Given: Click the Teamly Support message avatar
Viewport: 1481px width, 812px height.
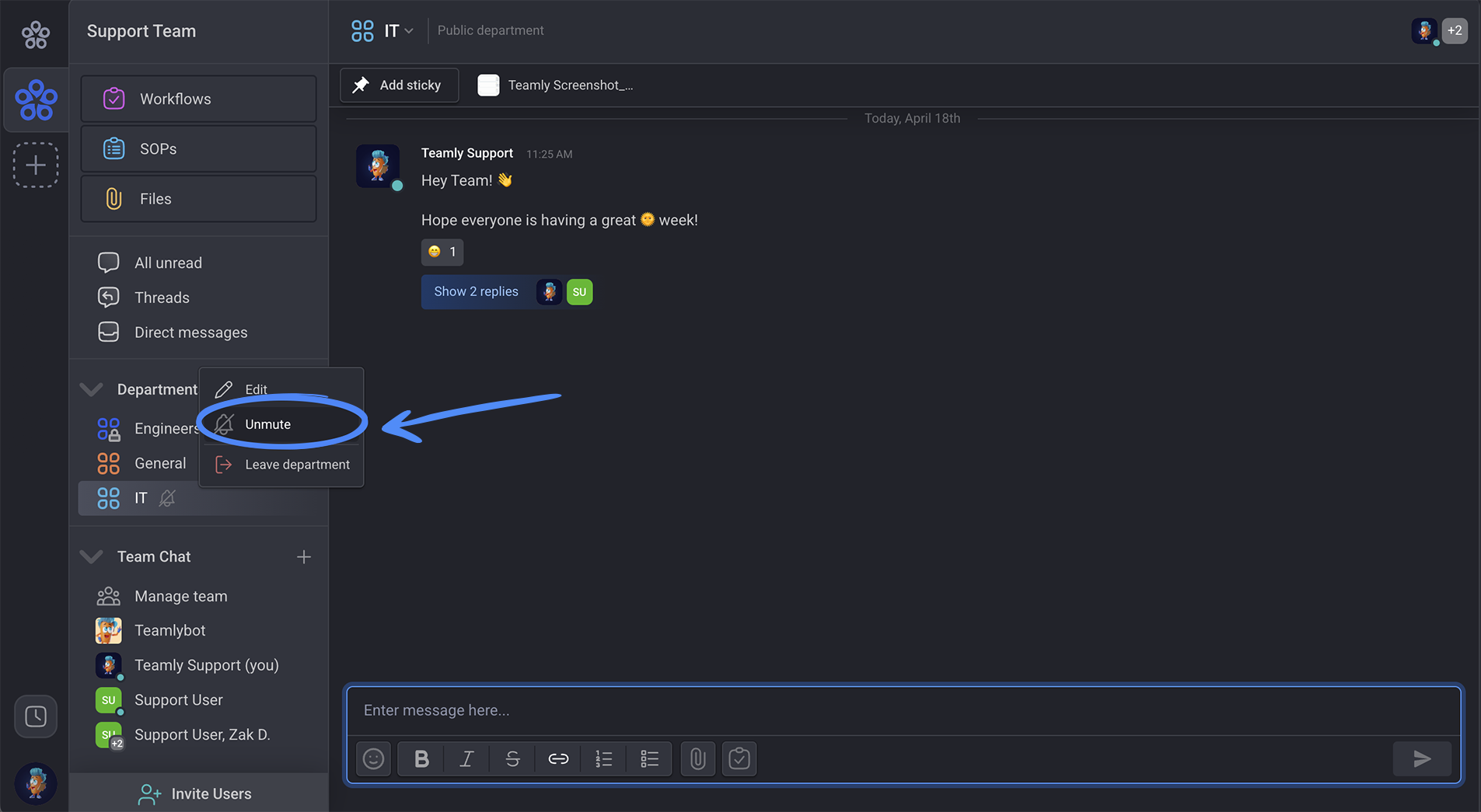Looking at the screenshot, I should click(x=378, y=166).
